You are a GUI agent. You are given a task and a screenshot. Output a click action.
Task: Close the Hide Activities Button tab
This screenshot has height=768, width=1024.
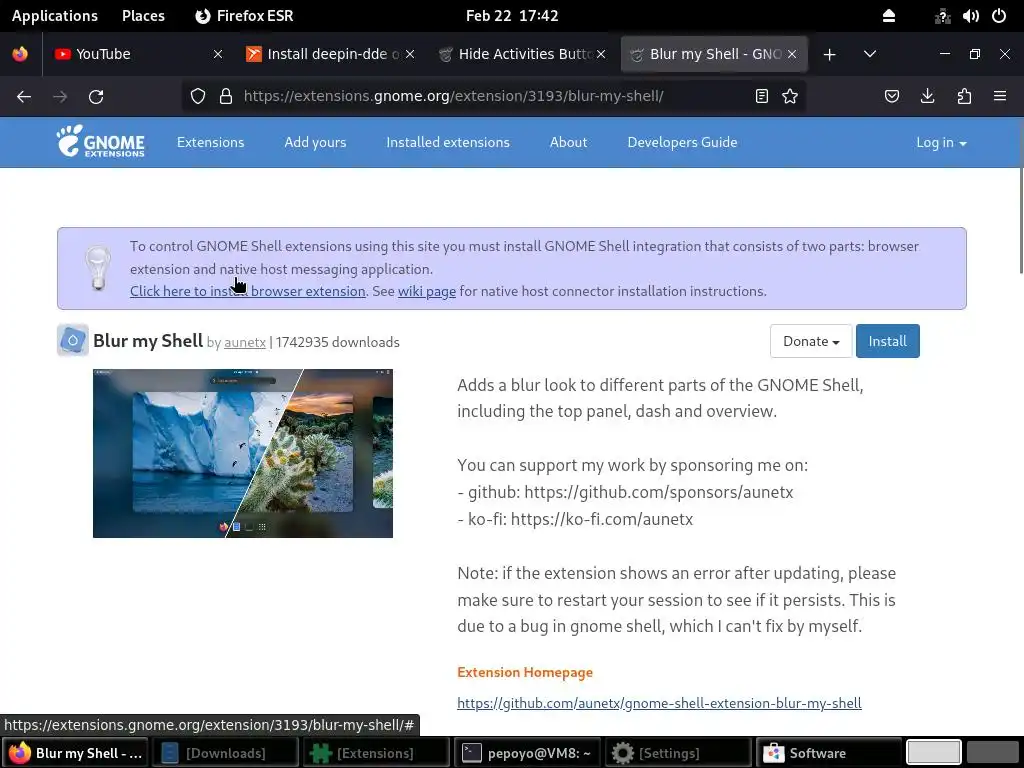tap(601, 54)
